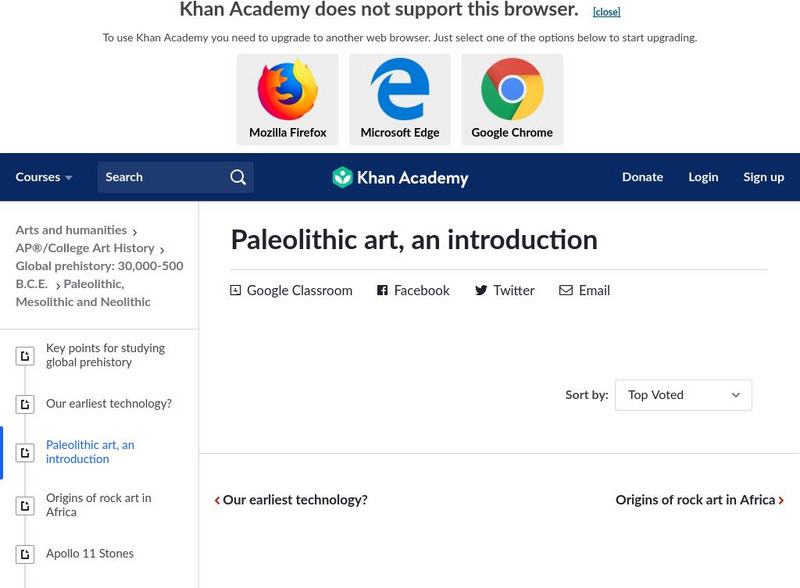Image resolution: width=800 pixels, height=588 pixels.
Task: Click the Sign up link
Action: pos(763,177)
